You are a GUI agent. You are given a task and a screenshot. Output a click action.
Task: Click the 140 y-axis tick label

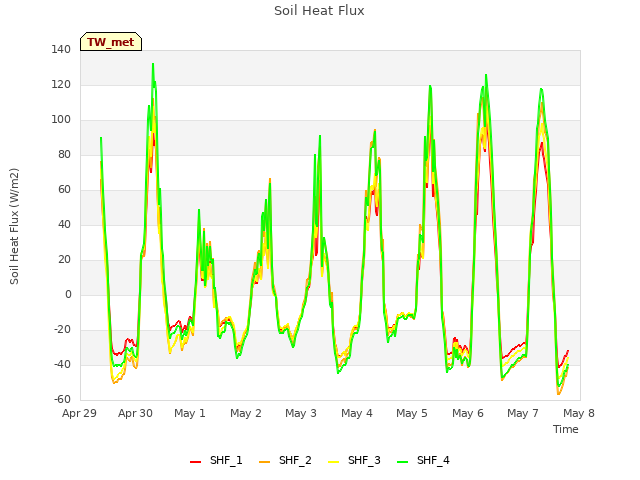[61, 50]
